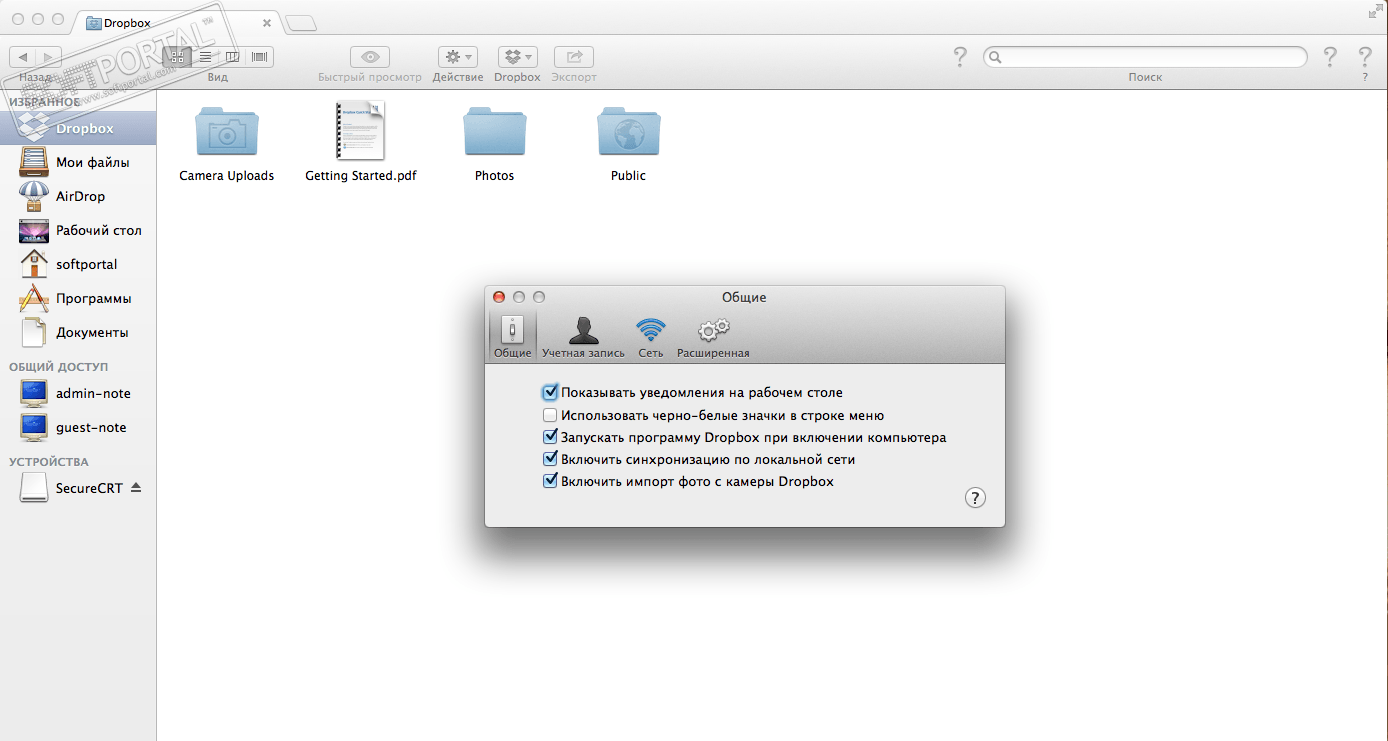Select the Public folder
This screenshot has height=741, width=1388.
pyautogui.click(x=629, y=143)
